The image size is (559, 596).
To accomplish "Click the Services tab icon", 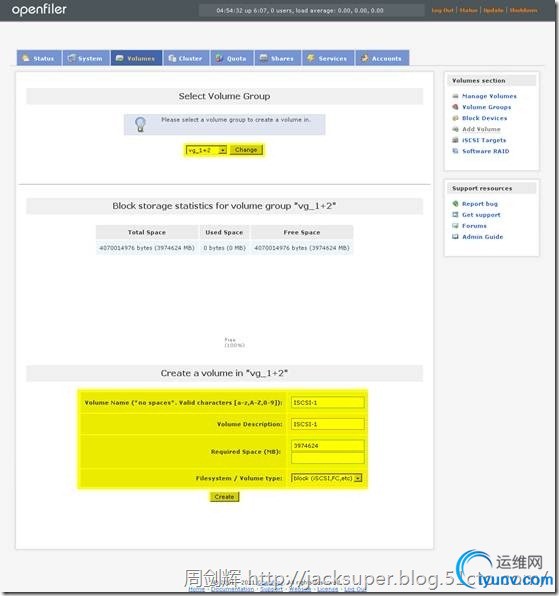I will click(x=311, y=58).
